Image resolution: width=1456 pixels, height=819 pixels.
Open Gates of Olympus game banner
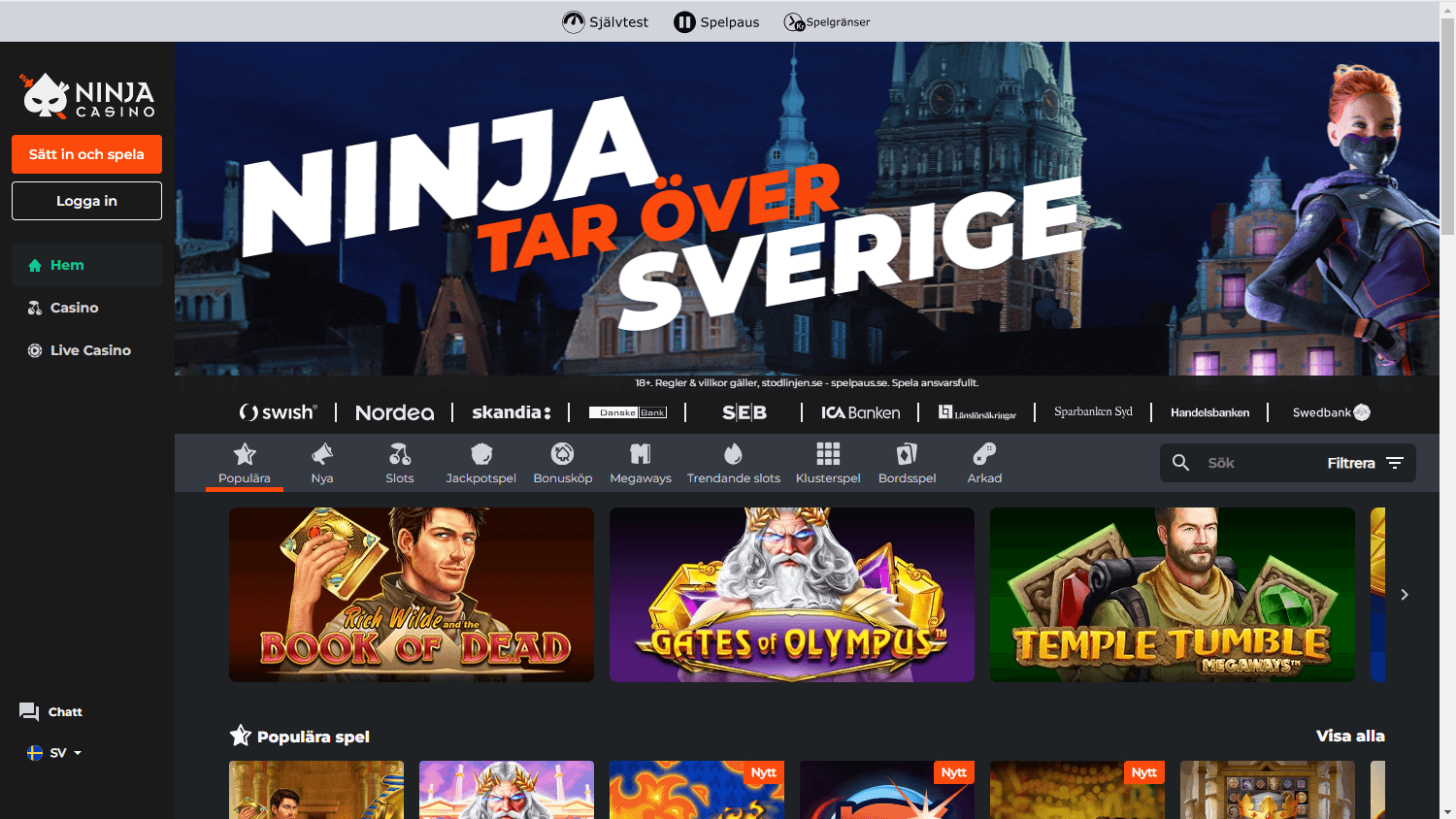(792, 595)
